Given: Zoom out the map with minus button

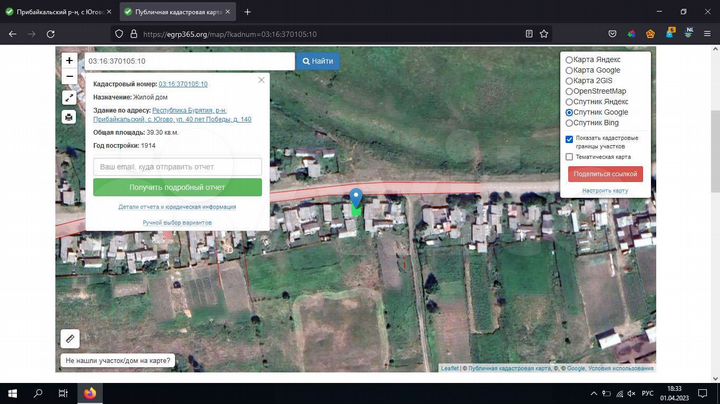Looking at the screenshot, I should point(69,76).
